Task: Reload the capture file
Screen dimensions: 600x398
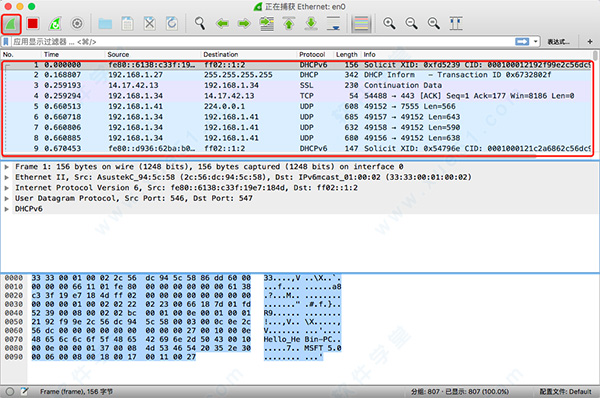Action: coord(172,24)
